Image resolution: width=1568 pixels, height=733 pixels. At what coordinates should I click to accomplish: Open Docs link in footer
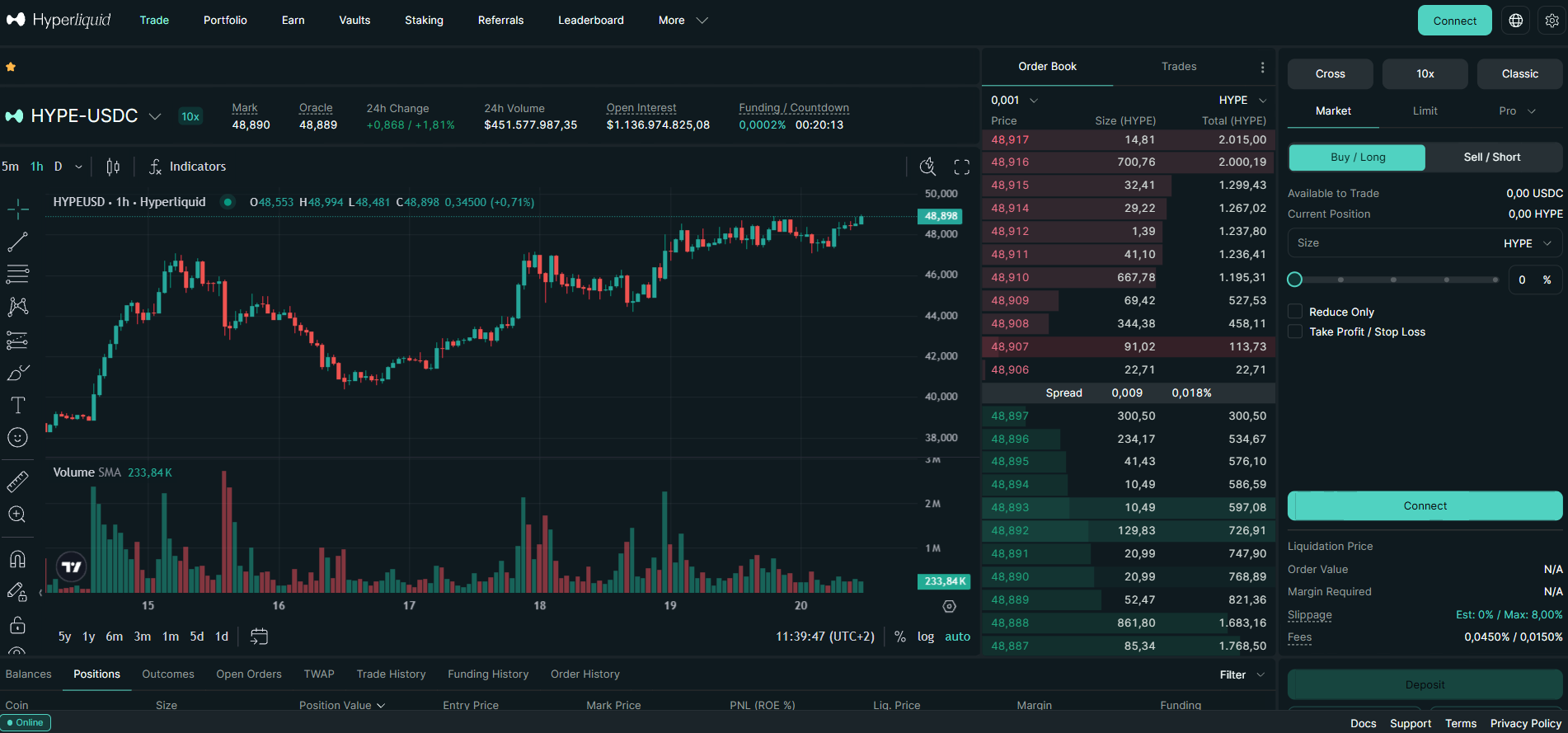point(1363,723)
